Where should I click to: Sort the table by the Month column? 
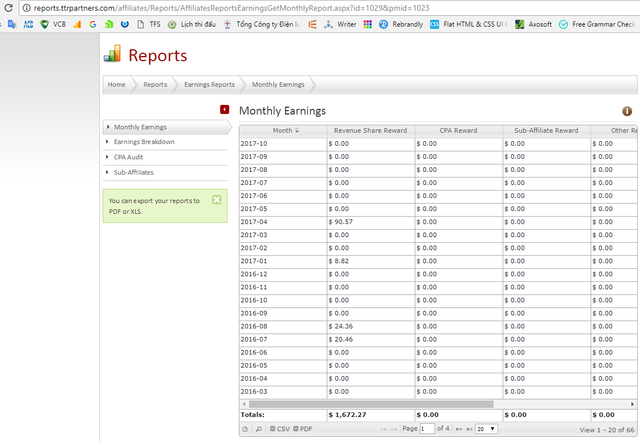pyautogui.click(x=283, y=130)
